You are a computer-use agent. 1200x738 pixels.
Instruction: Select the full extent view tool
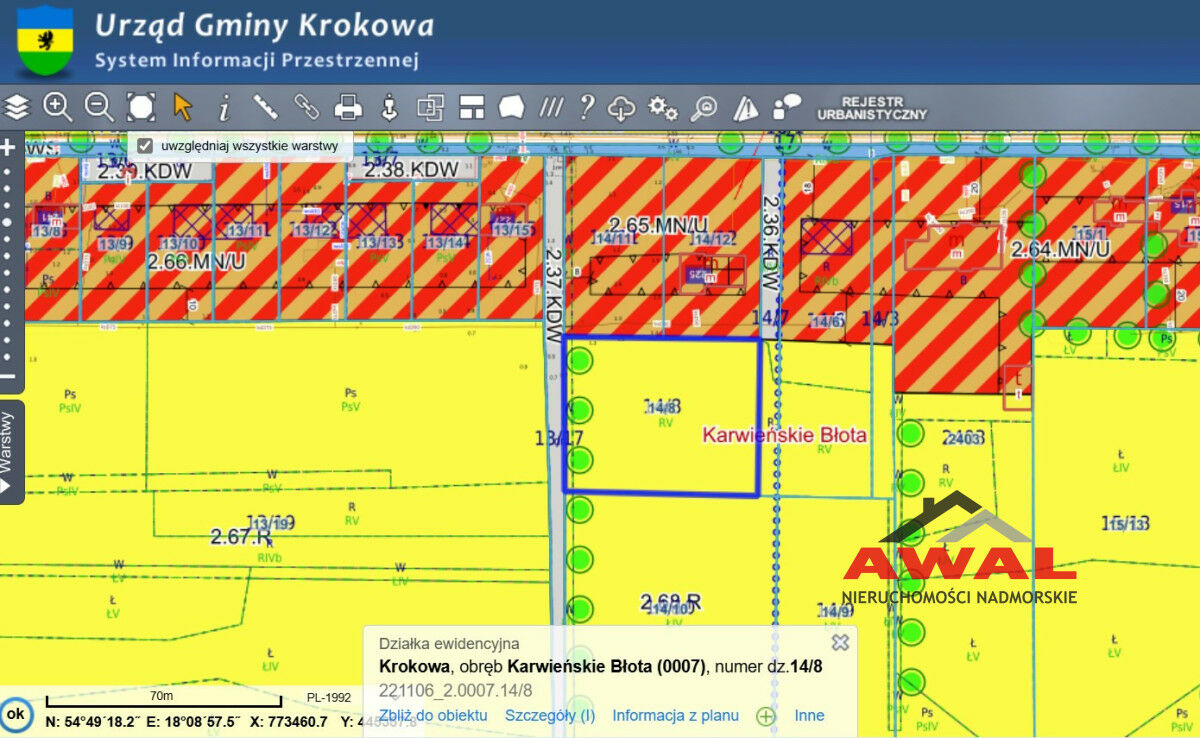coord(141,106)
